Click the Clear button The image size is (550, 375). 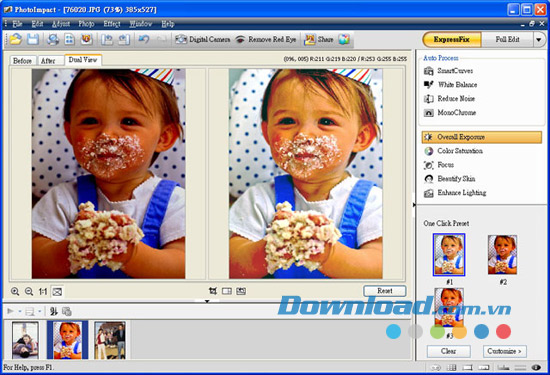(x=449, y=351)
